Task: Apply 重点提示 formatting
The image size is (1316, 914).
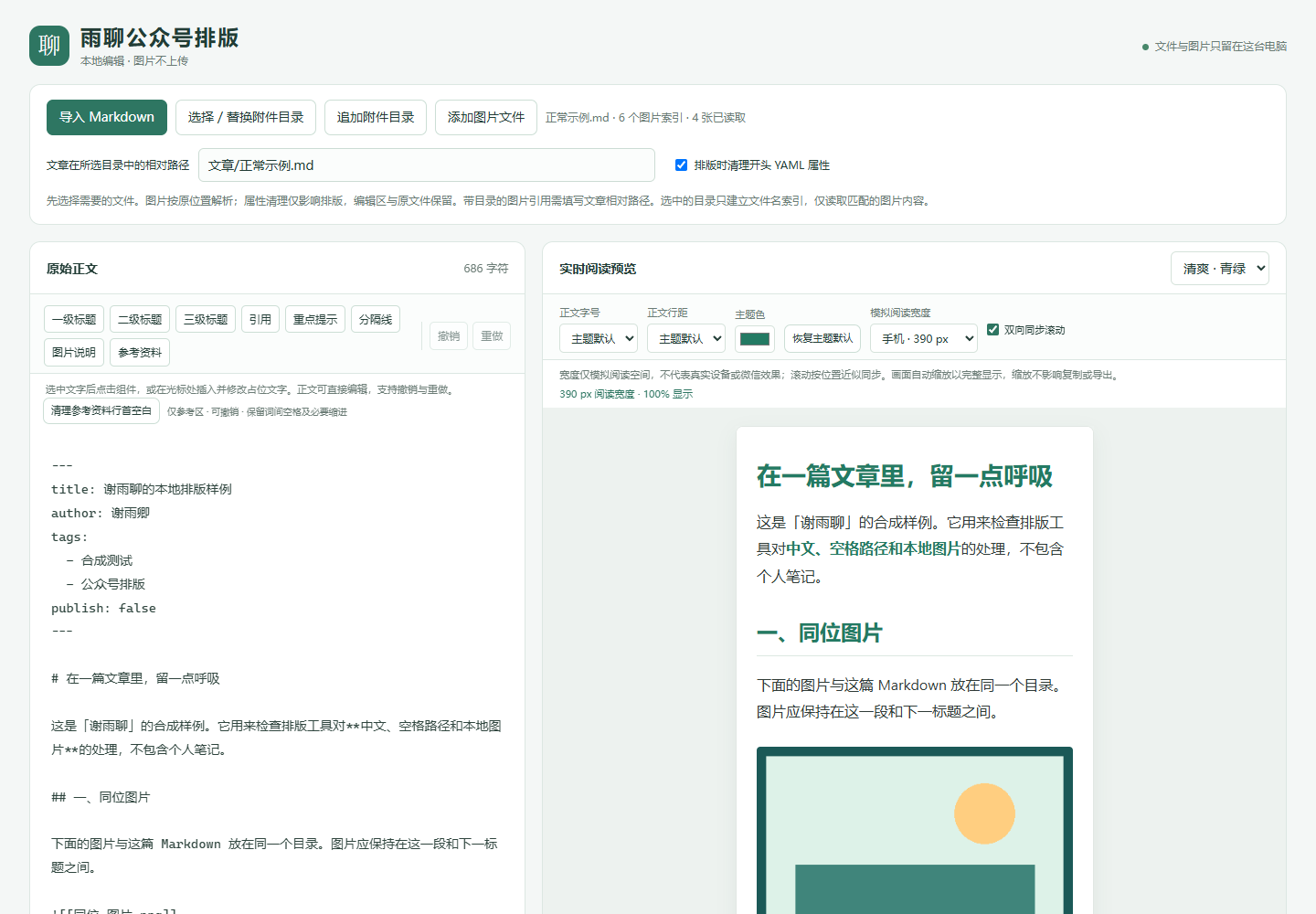Action: click(x=315, y=319)
